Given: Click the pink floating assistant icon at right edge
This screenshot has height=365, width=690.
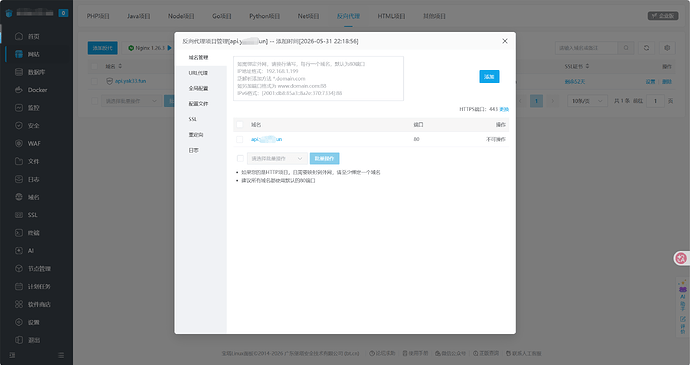Looking at the screenshot, I should [681, 258].
